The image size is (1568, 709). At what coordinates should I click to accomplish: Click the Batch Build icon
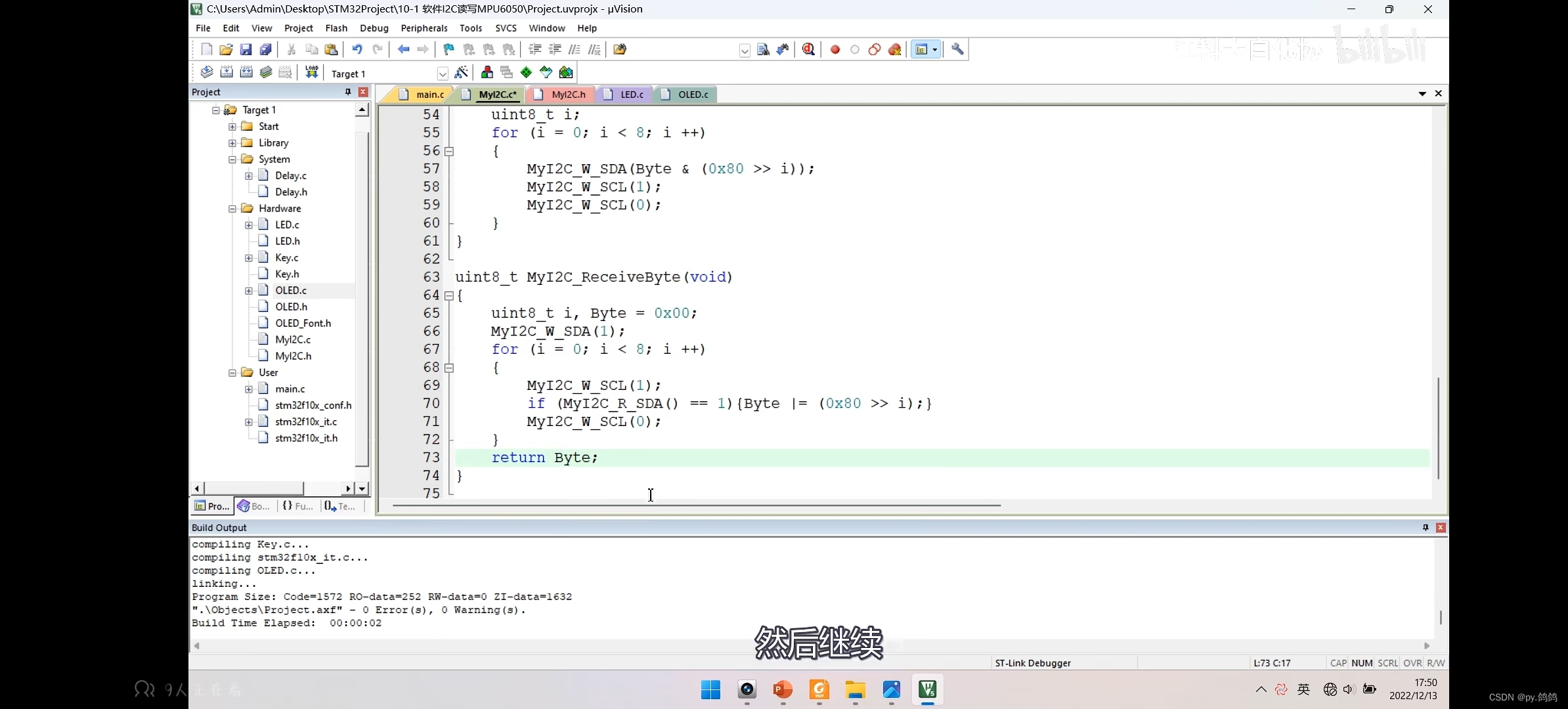pos(266,72)
